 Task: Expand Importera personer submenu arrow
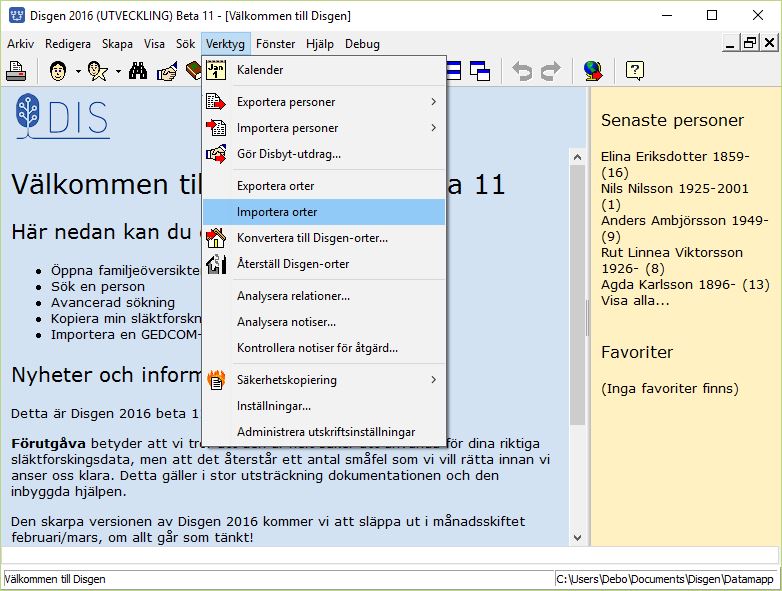click(x=433, y=128)
